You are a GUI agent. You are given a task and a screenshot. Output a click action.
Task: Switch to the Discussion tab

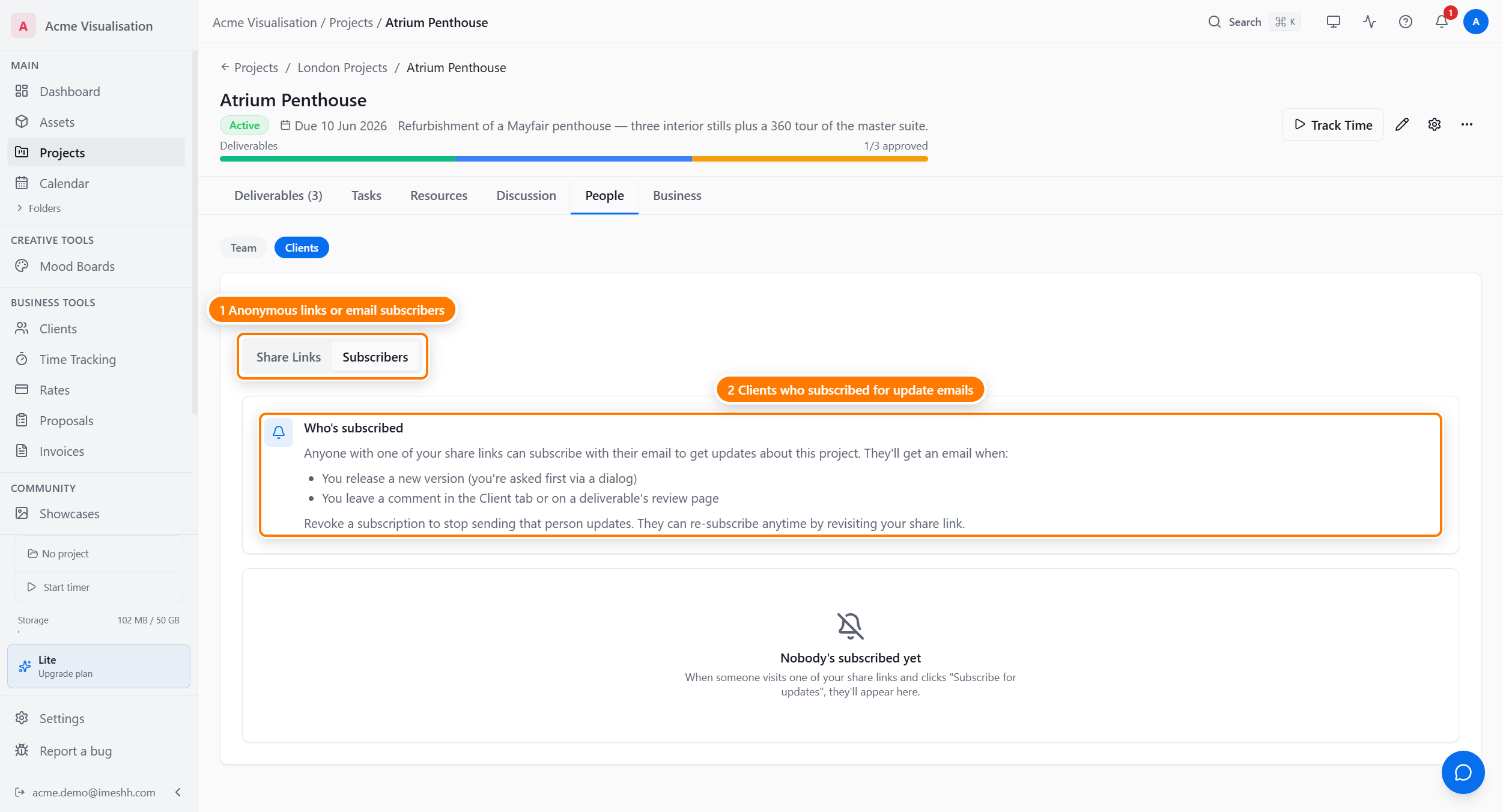(526, 196)
